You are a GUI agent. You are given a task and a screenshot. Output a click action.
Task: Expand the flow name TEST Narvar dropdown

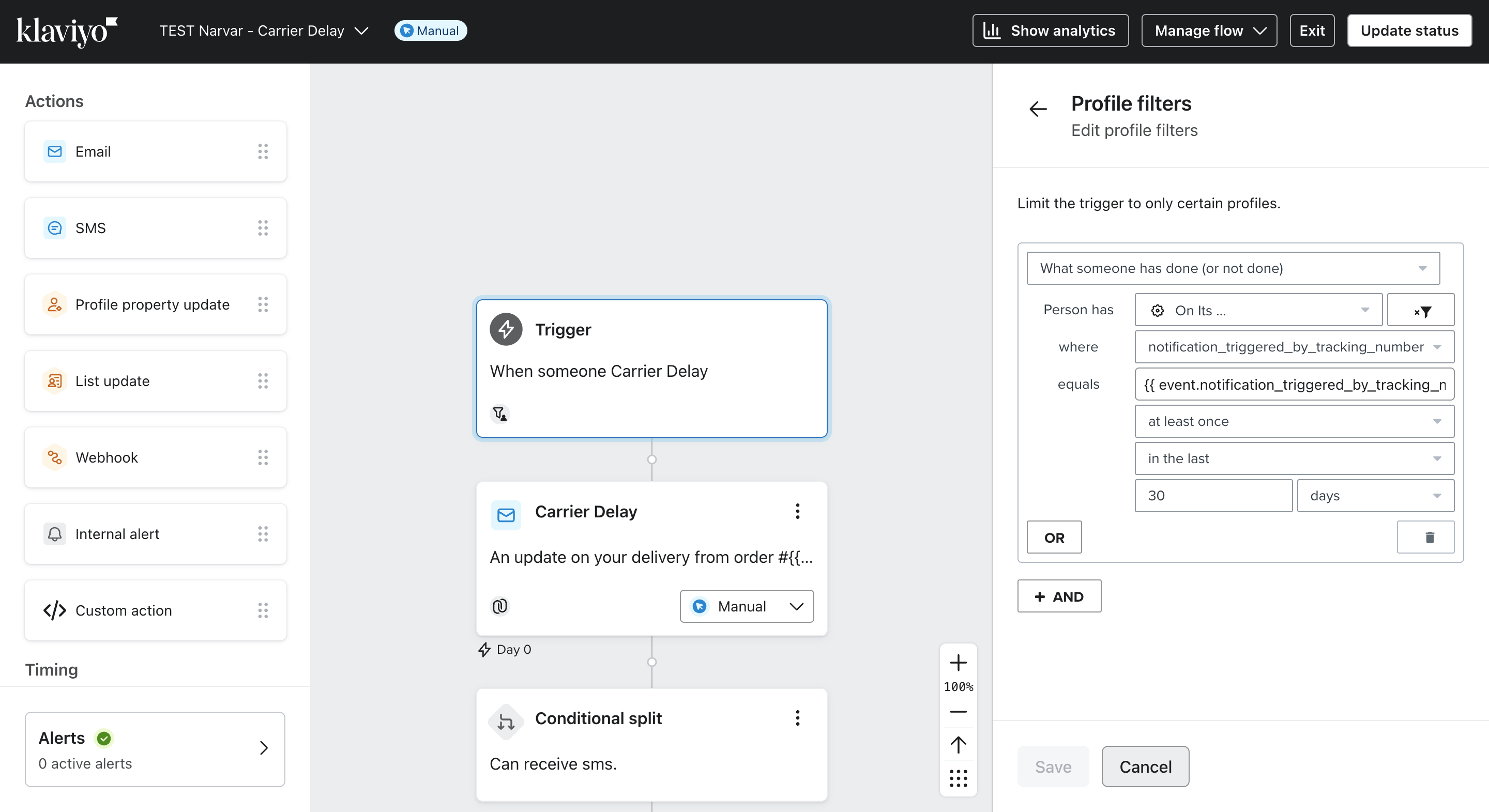click(361, 31)
